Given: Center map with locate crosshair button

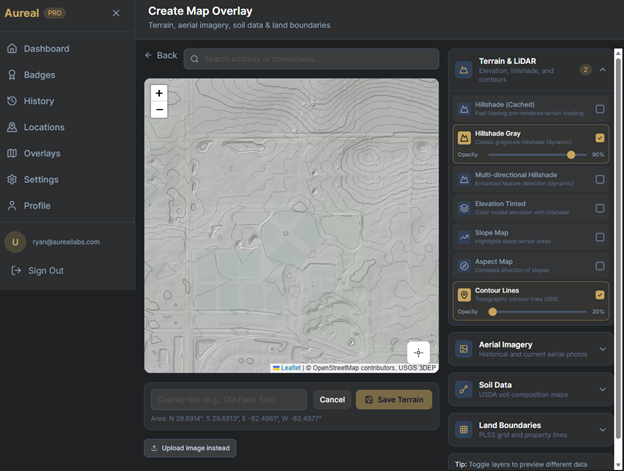Looking at the screenshot, I should pos(418,352).
